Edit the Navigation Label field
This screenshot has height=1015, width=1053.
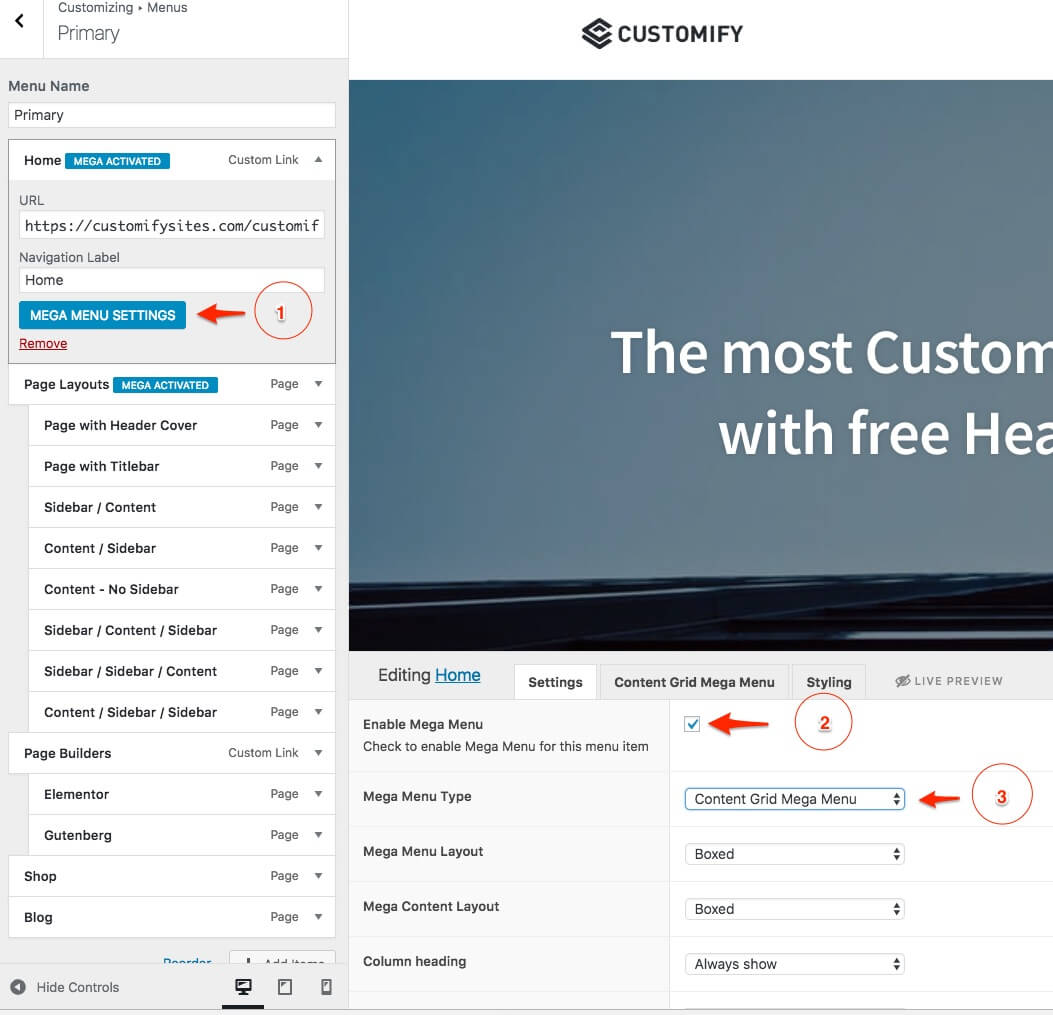coord(172,280)
